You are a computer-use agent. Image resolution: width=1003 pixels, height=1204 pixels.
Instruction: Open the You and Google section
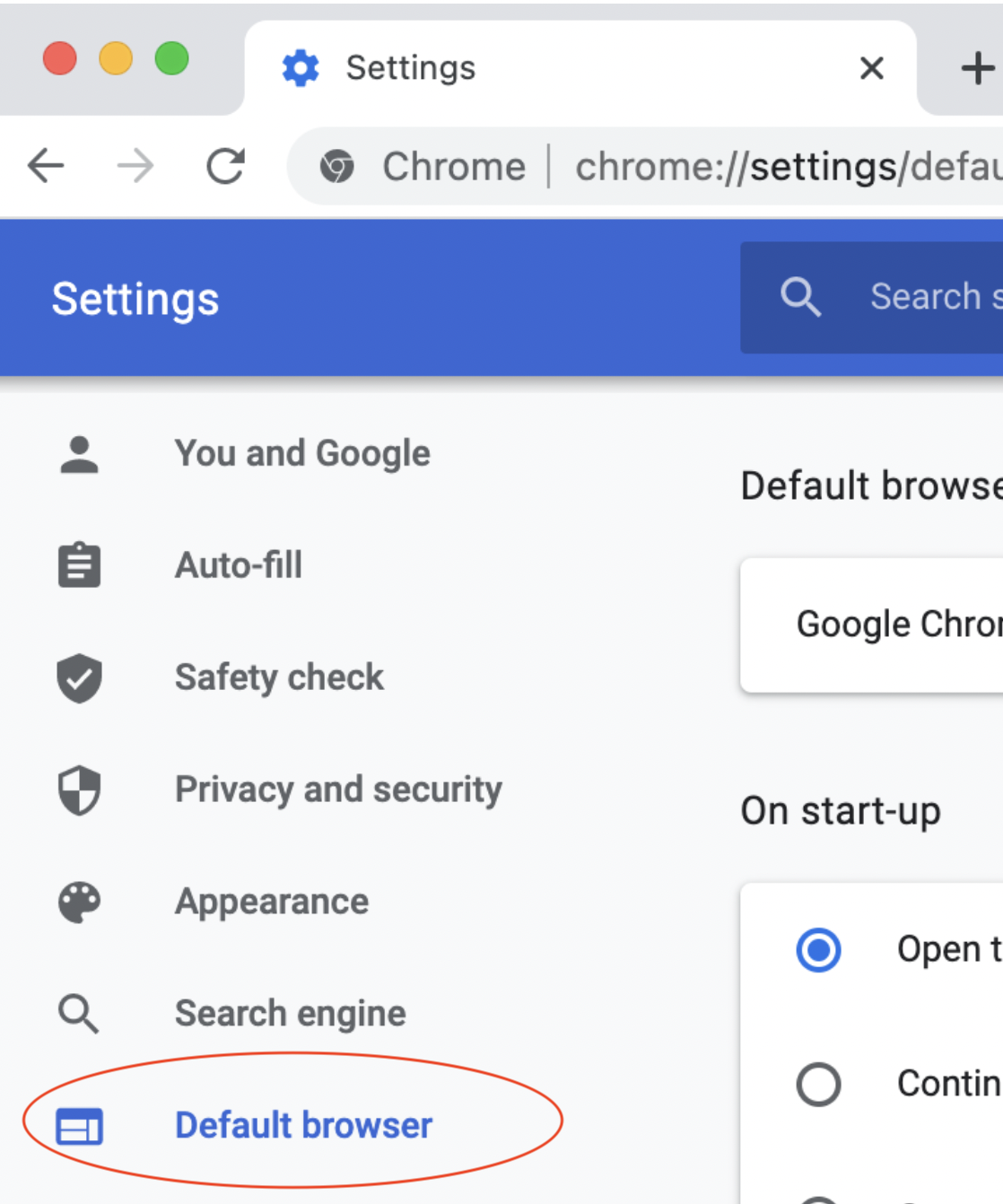302,454
